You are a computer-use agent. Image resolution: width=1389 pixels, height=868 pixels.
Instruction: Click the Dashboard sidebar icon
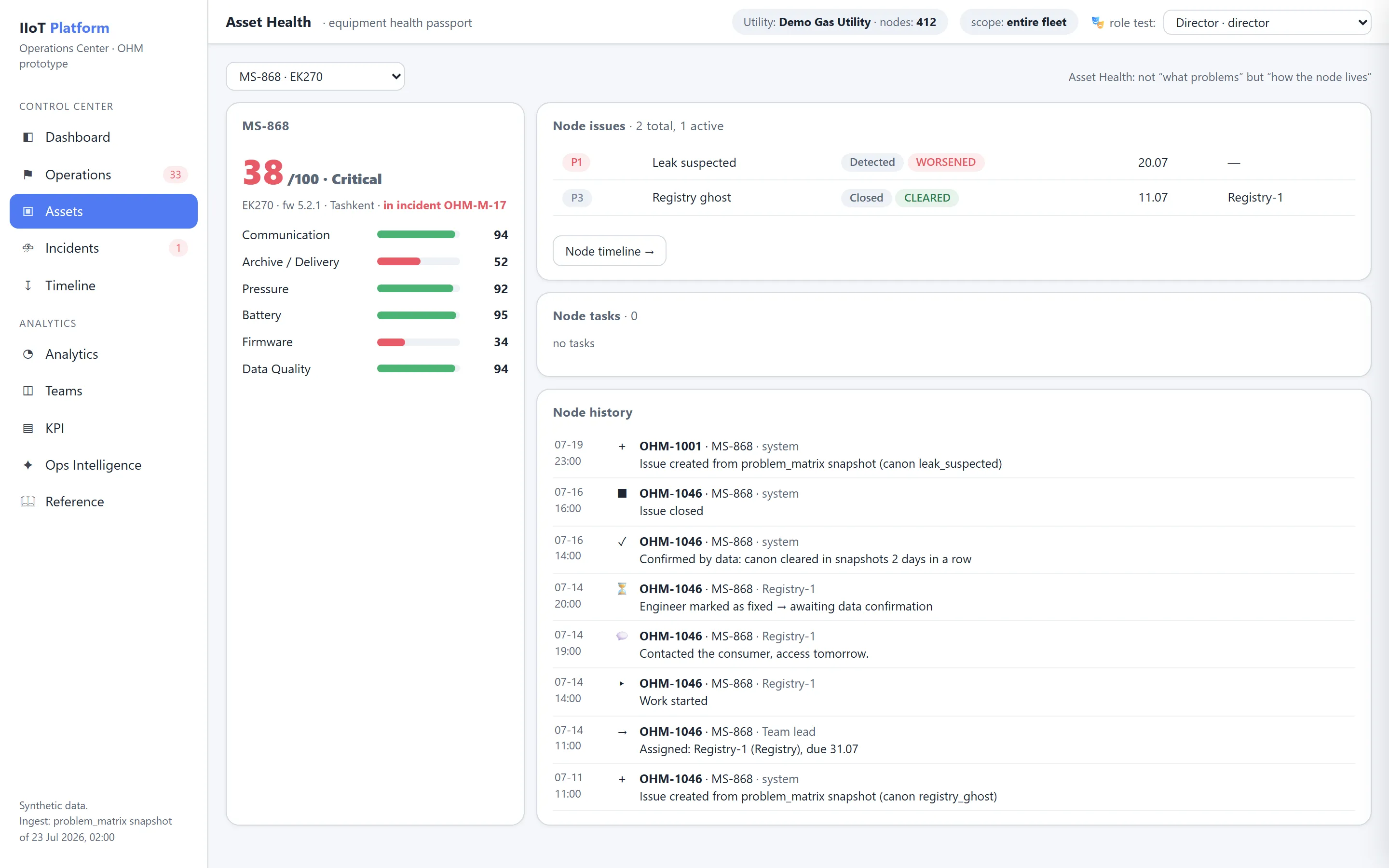click(x=27, y=137)
